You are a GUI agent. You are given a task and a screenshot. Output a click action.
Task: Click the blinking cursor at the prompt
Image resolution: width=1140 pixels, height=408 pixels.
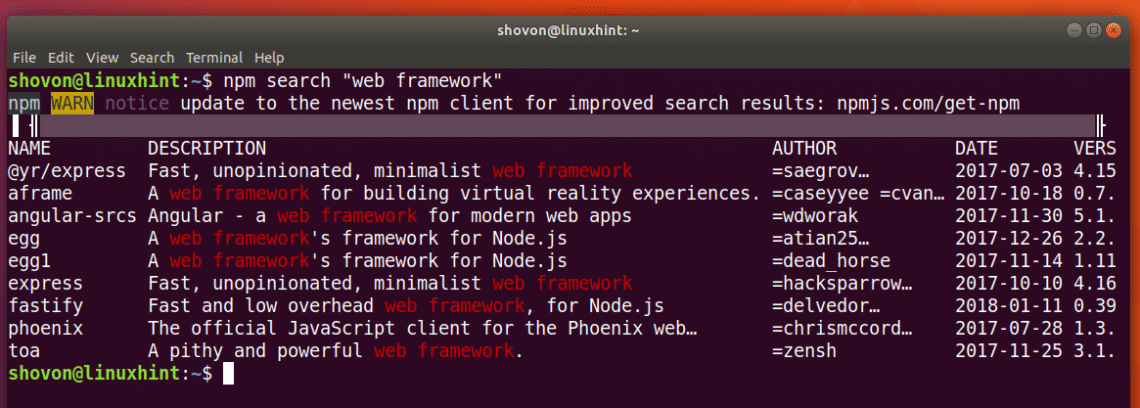tap(228, 373)
